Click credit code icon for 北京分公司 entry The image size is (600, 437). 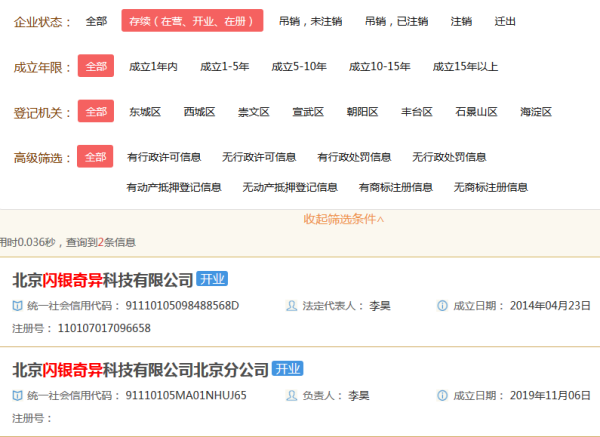point(17,395)
